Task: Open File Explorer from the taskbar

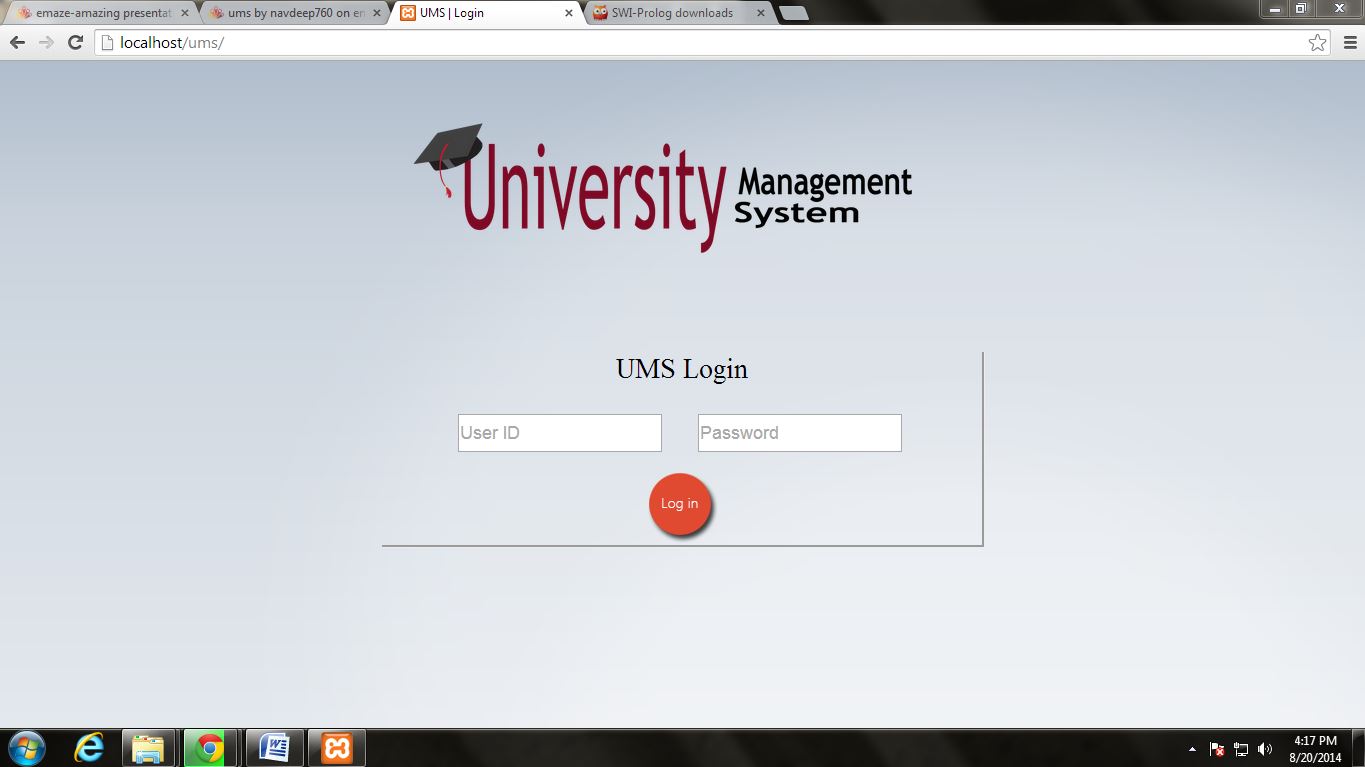Action: 148,748
